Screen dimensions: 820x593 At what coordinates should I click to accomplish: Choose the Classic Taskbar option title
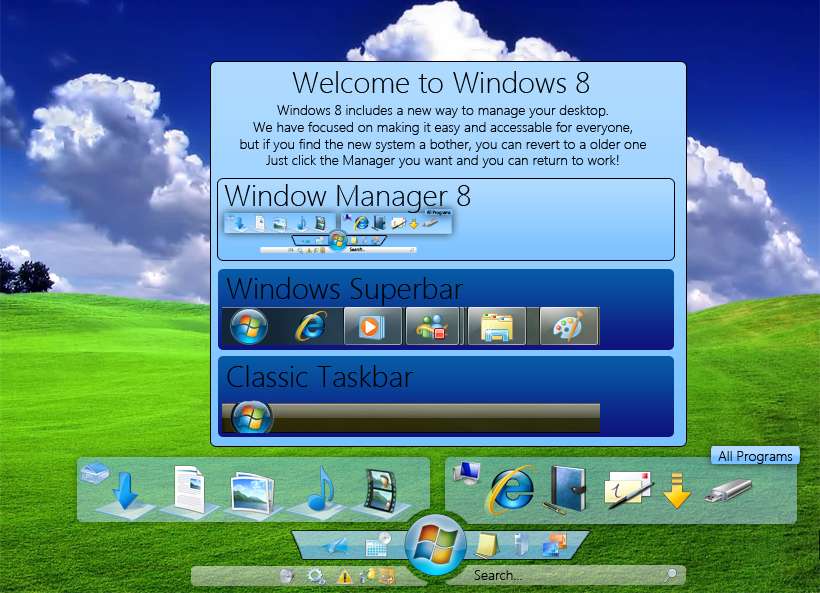[x=320, y=377]
